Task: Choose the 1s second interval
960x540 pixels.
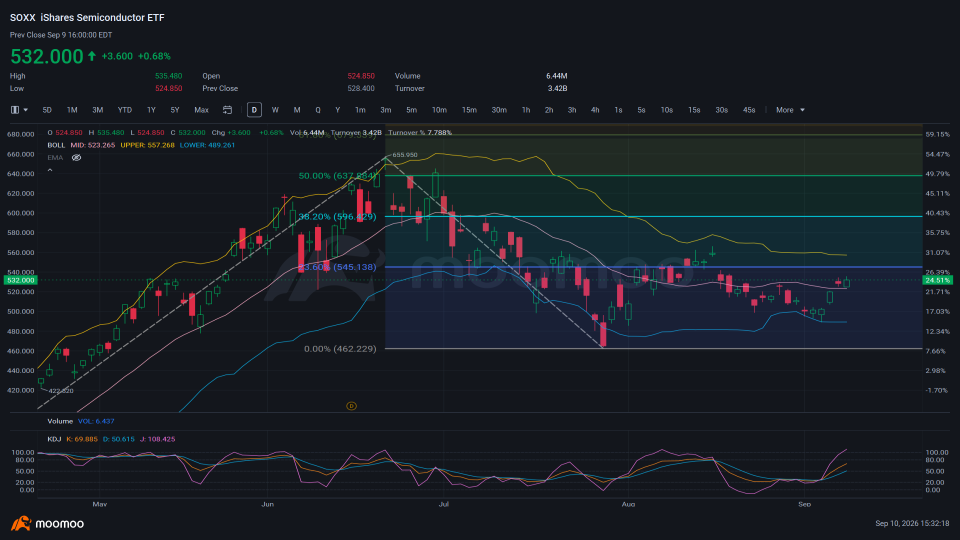Action: click(x=618, y=110)
